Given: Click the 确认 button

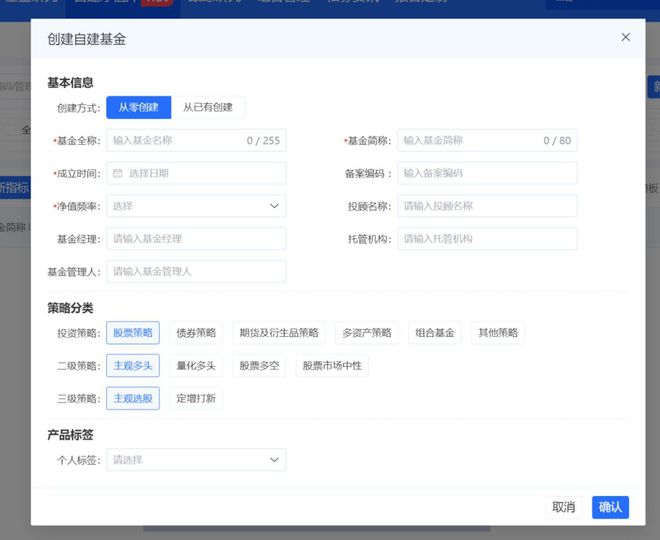Looking at the screenshot, I should (x=610, y=507).
